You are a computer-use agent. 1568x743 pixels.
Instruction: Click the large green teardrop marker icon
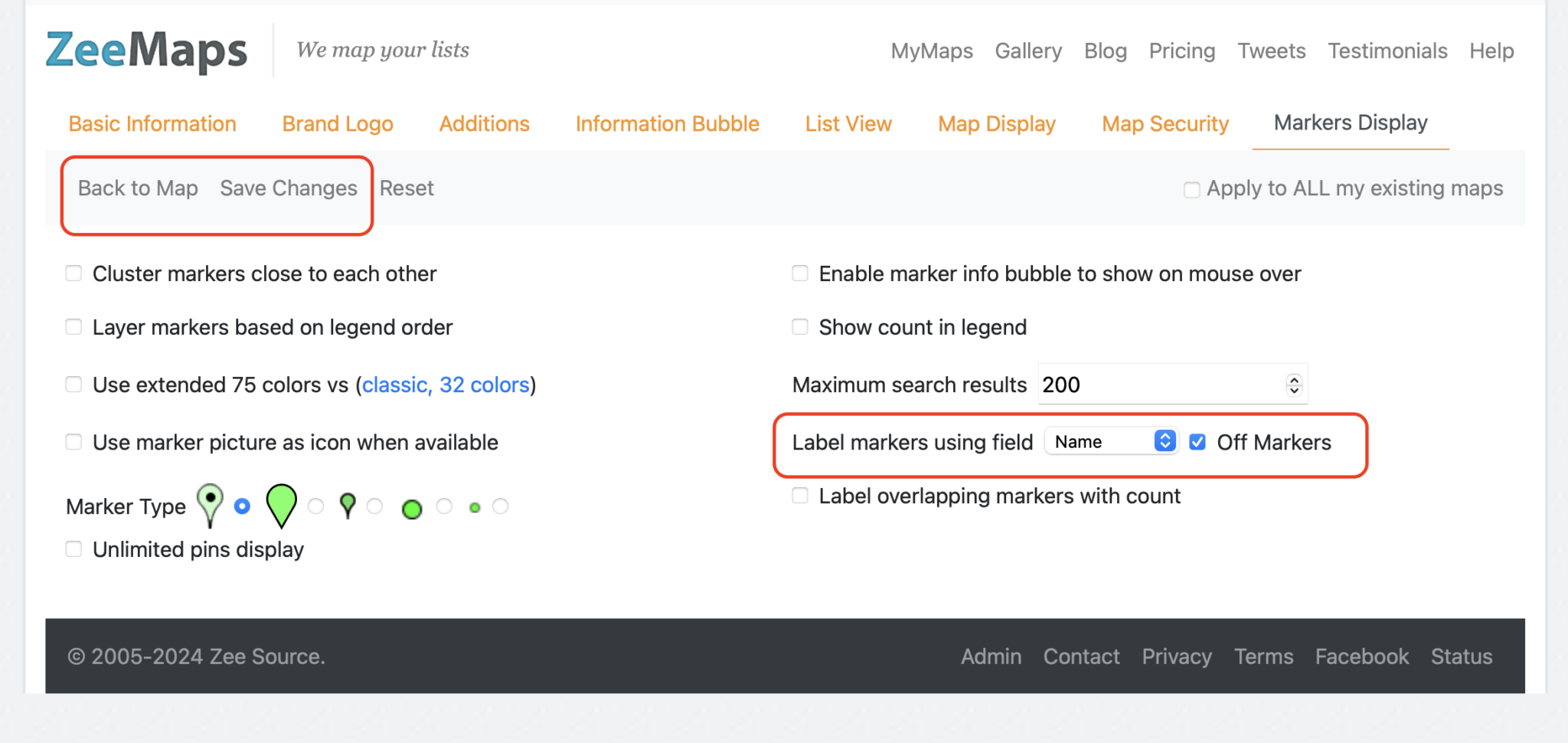(x=281, y=505)
